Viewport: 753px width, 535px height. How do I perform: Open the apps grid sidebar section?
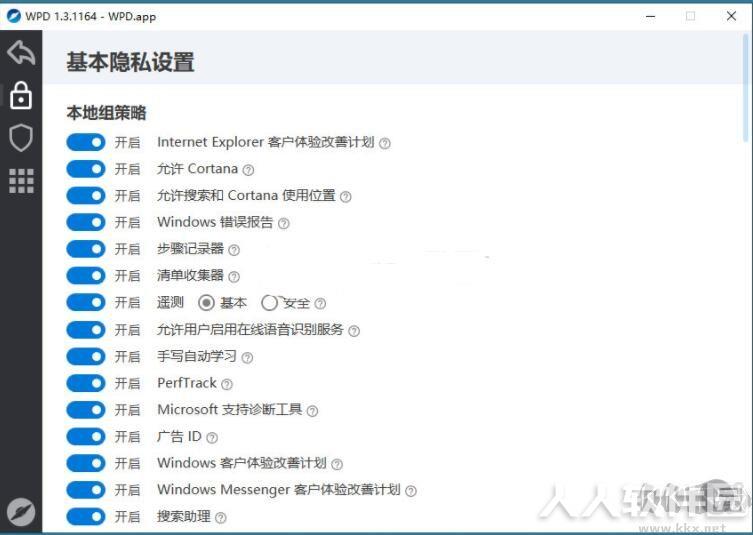[21, 181]
